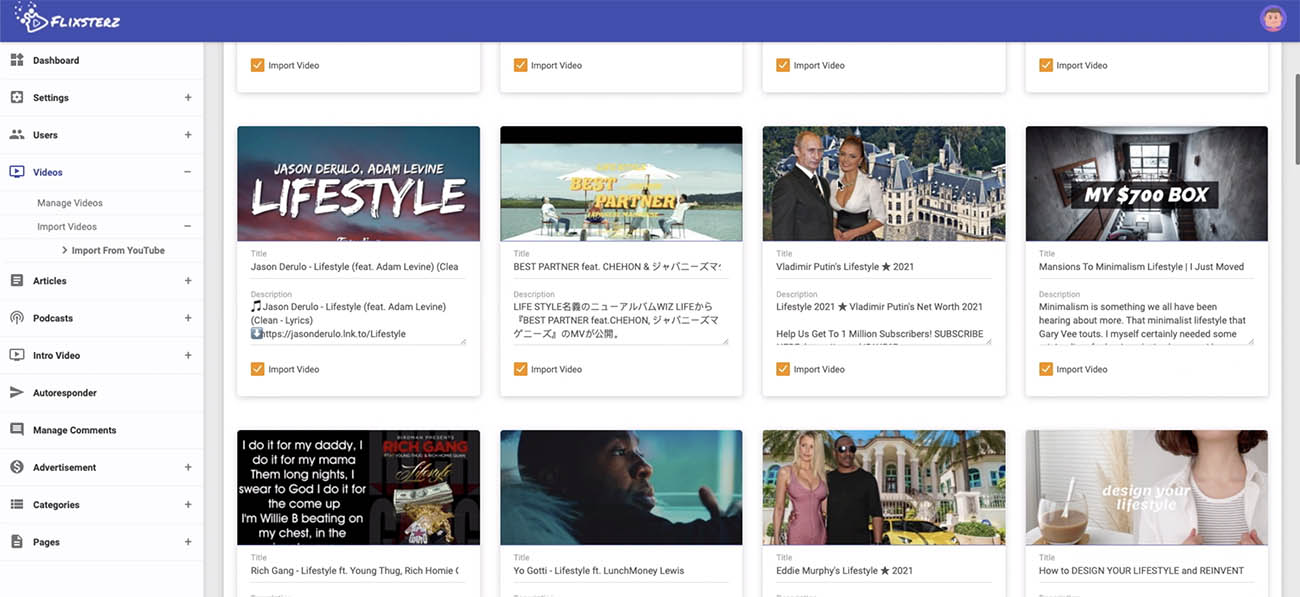This screenshot has height=597, width=1300.
Task: Collapse the Import Videos submenu
Action: (x=188, y=227)
